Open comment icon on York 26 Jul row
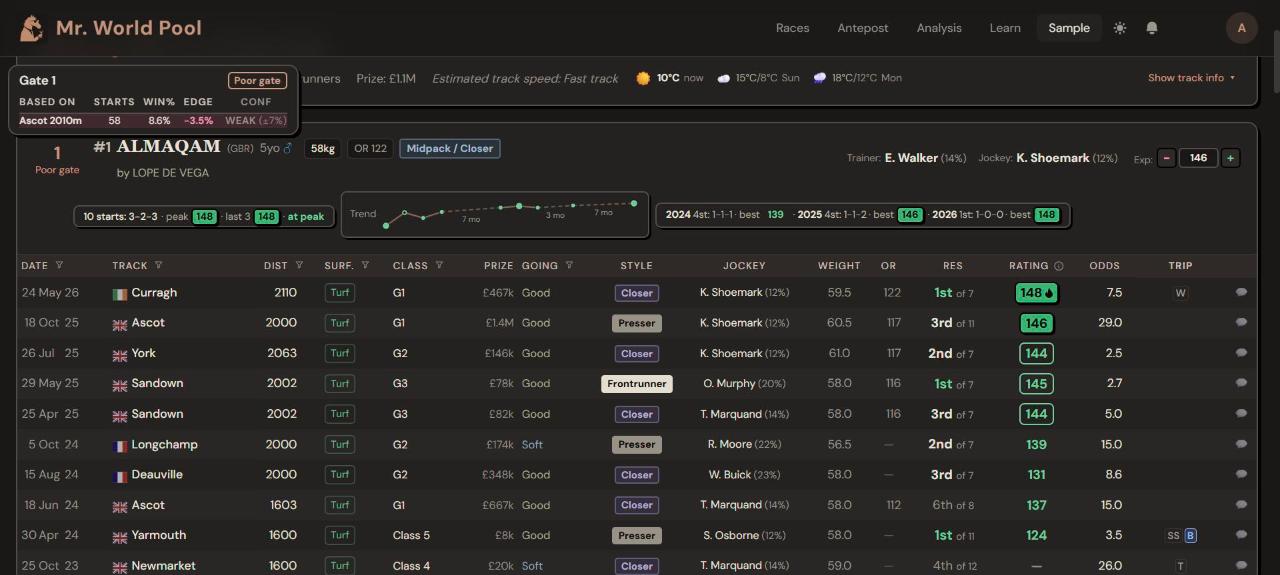This screenshot has width=1280, height=575. [x=1241, y=353]
